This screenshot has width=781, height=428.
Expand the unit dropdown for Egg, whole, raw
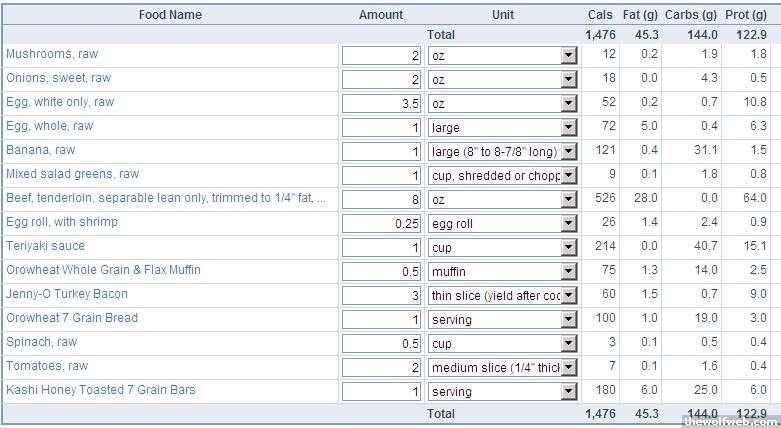coord(568,128)
